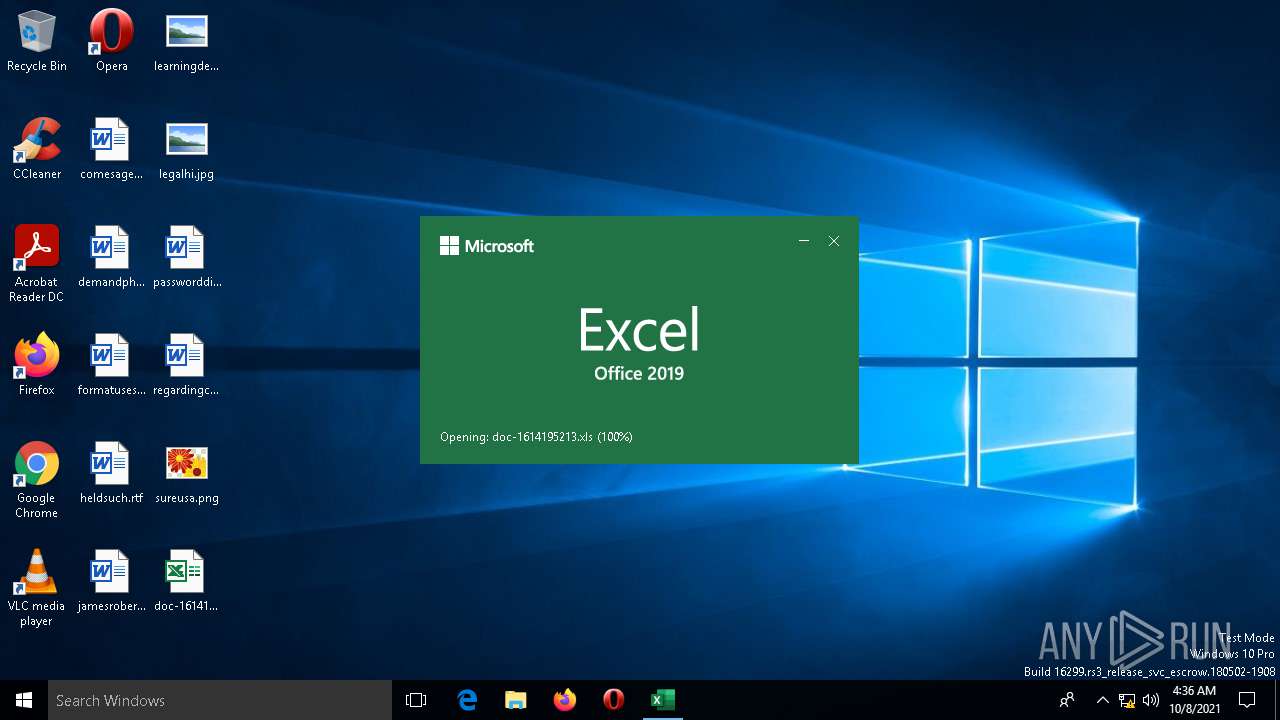This screenshot has width=1280, height=720.
Task: Launch Firefox from the desktop icon
Action: pos(37,365)
